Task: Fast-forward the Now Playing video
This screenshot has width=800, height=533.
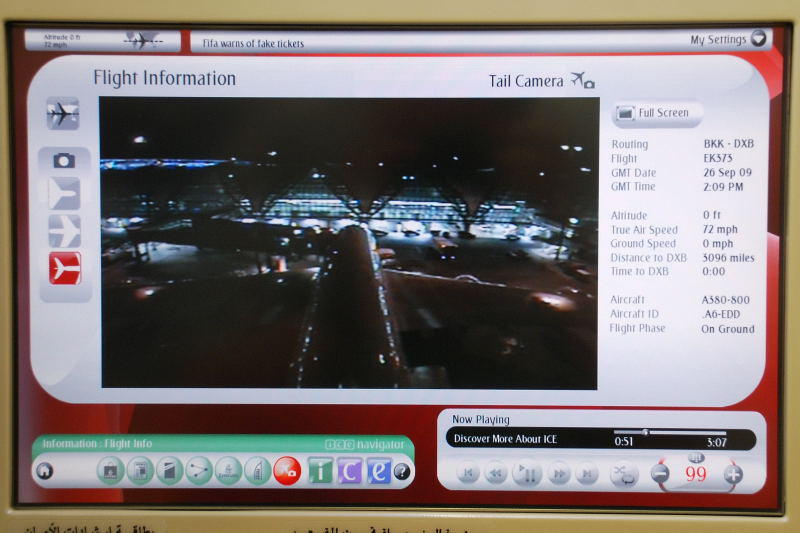Action: click(x=559, y=474)
